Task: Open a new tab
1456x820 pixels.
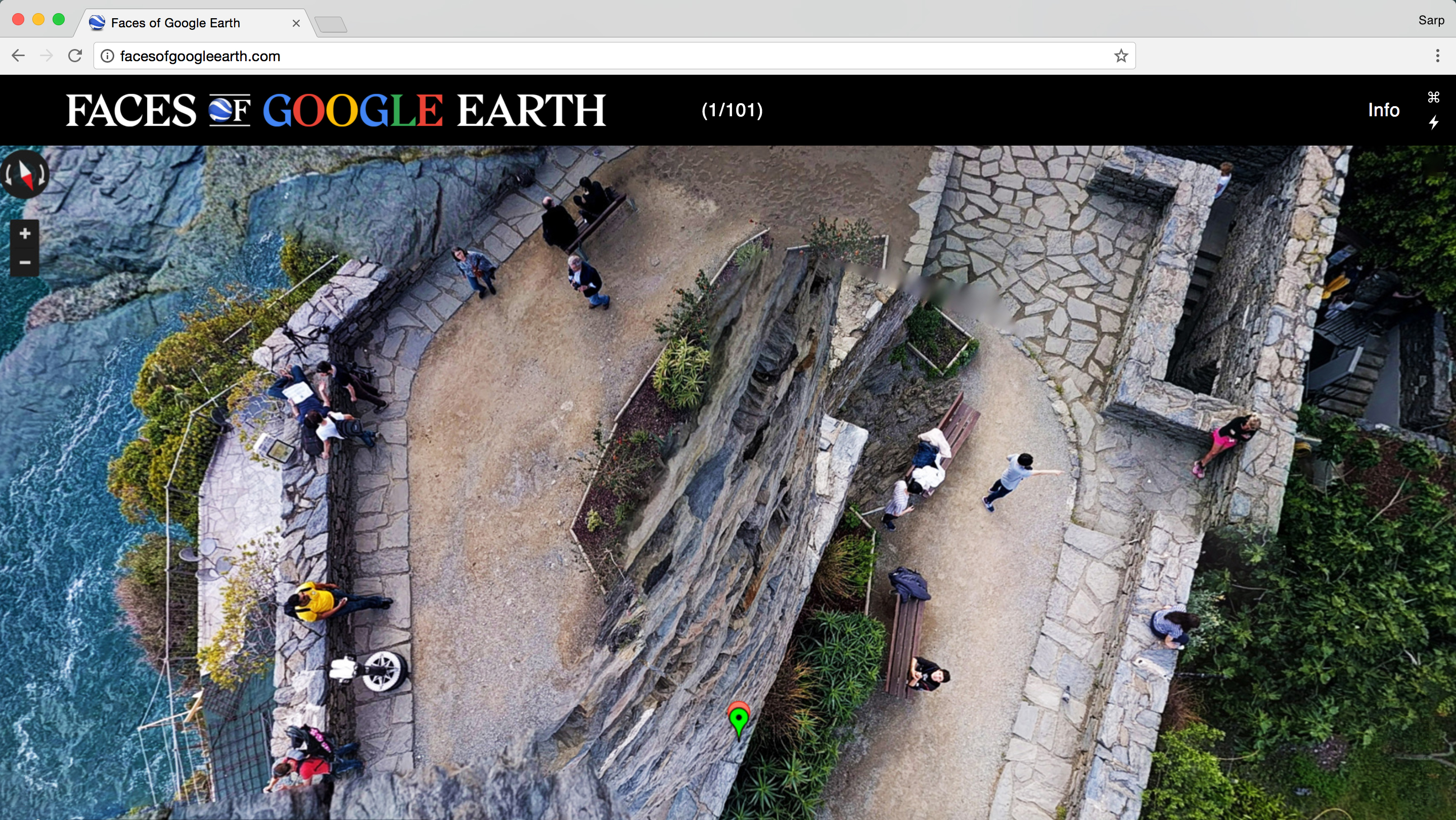Action: click(x=331, y=24)
